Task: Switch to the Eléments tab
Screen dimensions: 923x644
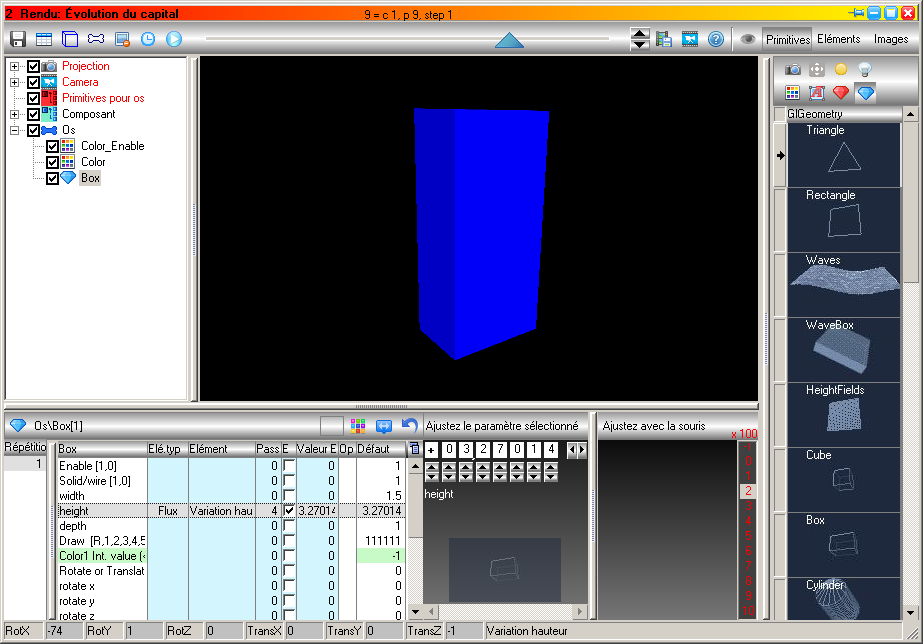Action: (838, 39)
